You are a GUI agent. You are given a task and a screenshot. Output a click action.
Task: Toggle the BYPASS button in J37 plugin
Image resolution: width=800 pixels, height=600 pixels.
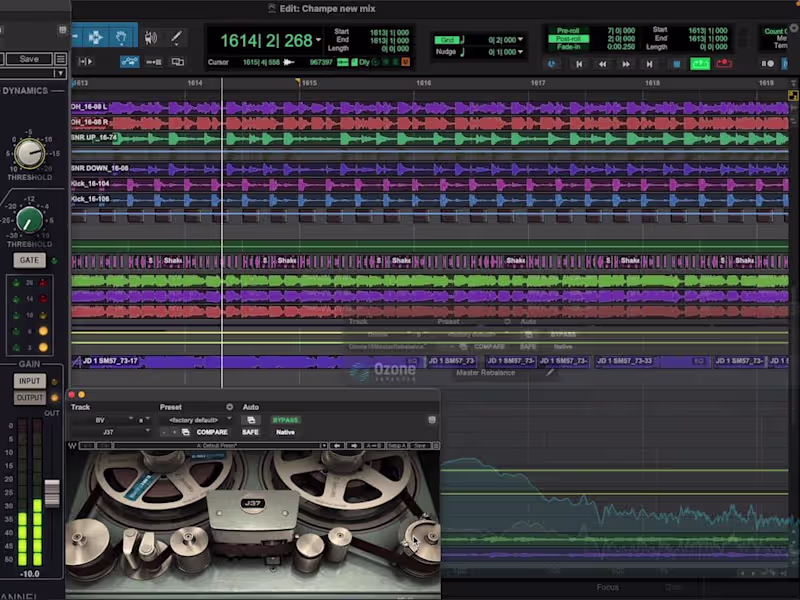285,420
